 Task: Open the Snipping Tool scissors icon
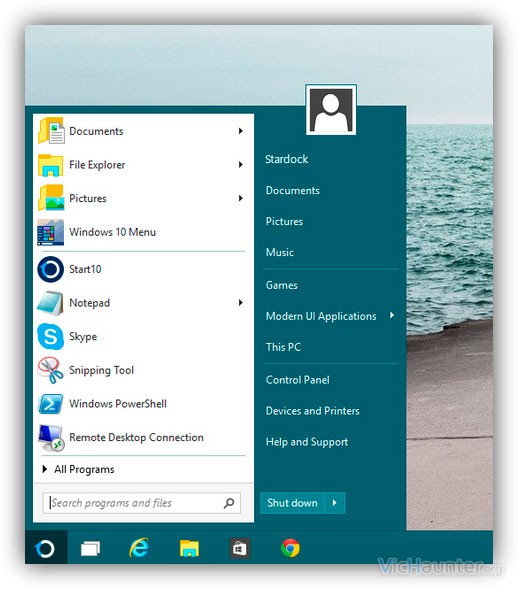tap(51, 370)
